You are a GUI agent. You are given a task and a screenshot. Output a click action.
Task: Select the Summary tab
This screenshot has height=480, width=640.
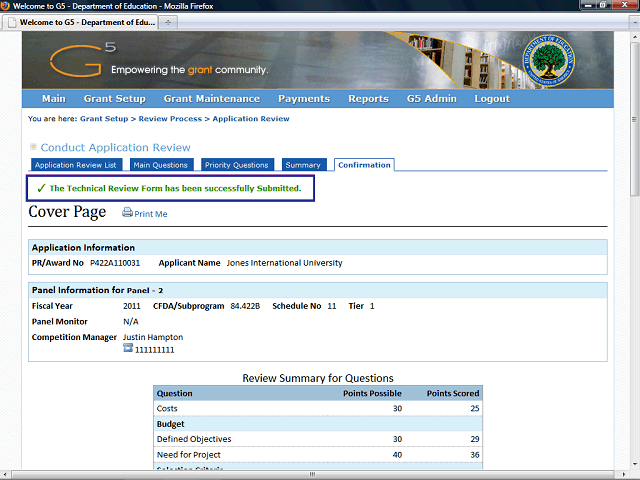(303, 165)
